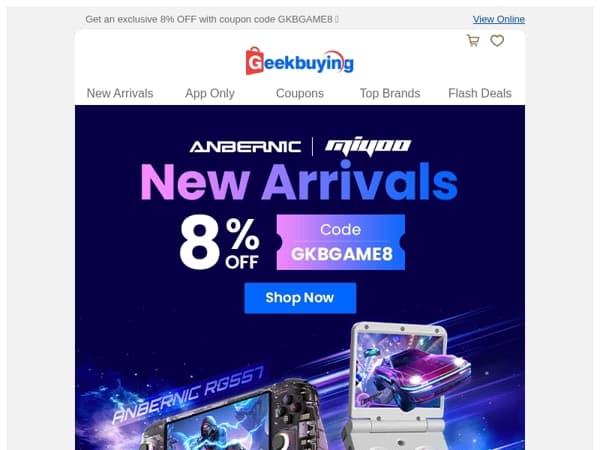Viewport: 600px width, 450px height.
Task: Click the ANBERNIC RG557 slanted label
Action: coord(188,395)
